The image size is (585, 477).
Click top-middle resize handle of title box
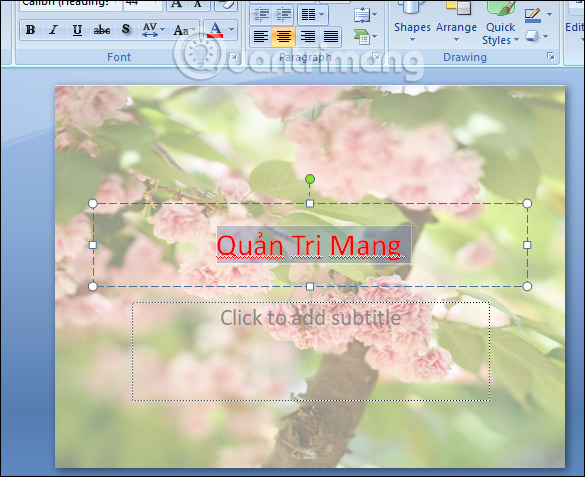coord(310,203)
